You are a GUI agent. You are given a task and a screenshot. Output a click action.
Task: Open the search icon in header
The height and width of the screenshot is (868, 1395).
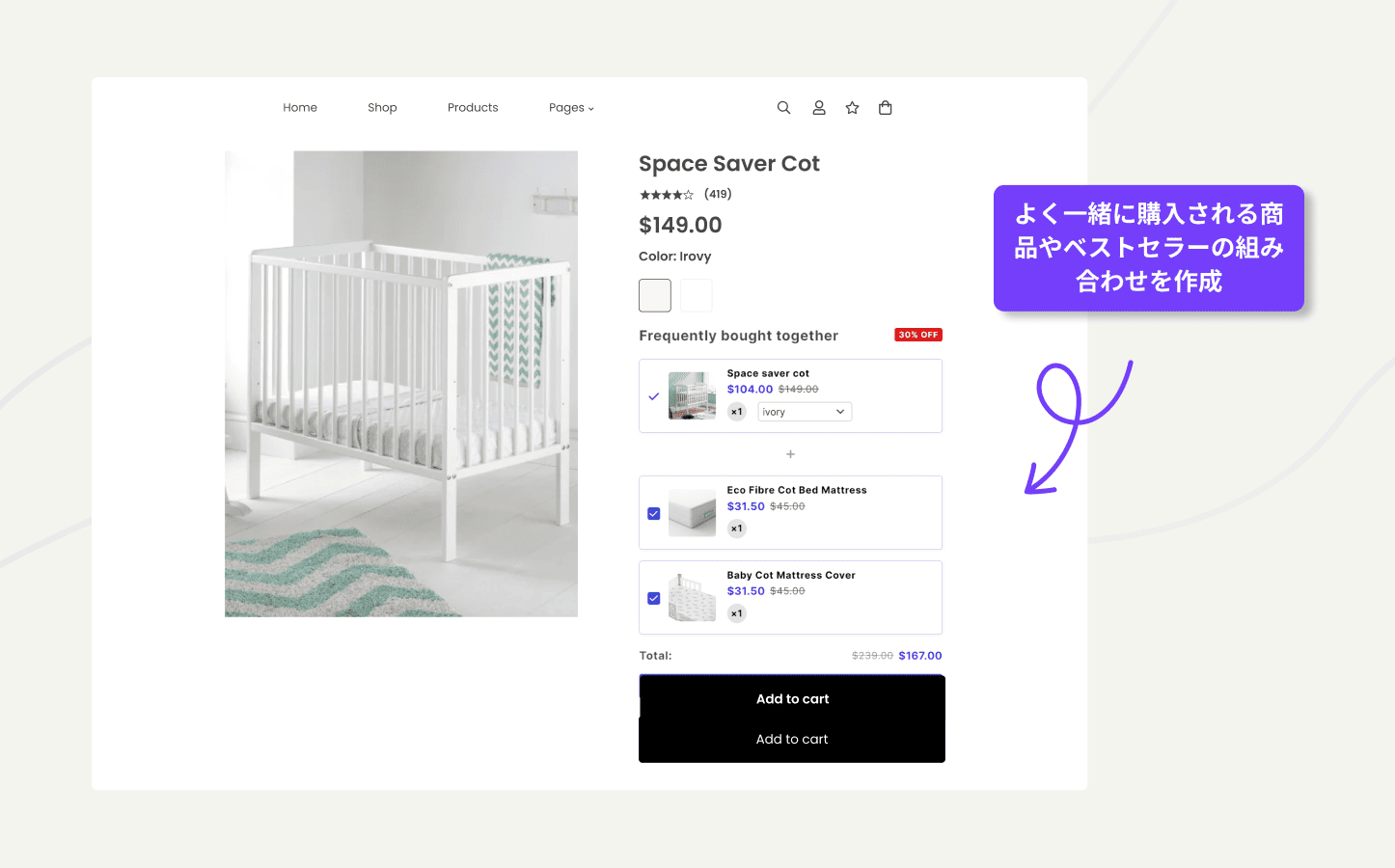point(783,108)
